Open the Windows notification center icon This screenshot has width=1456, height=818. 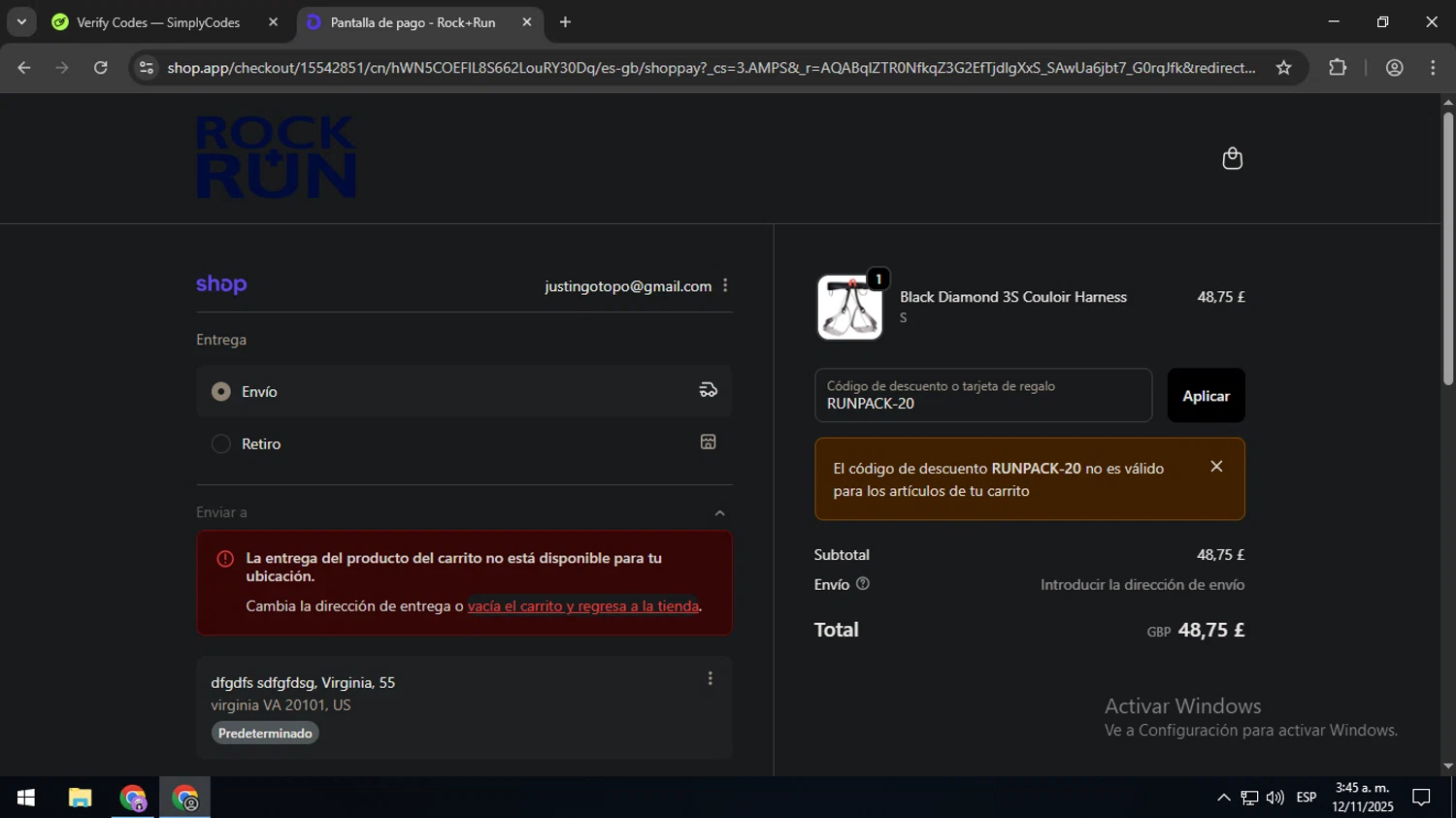tap(1421, 798)
